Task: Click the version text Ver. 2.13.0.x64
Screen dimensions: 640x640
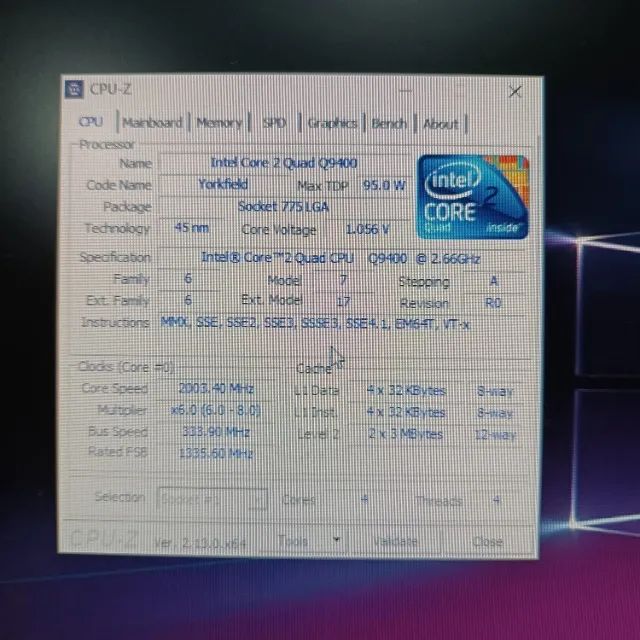Action: (x=200, y=543)
